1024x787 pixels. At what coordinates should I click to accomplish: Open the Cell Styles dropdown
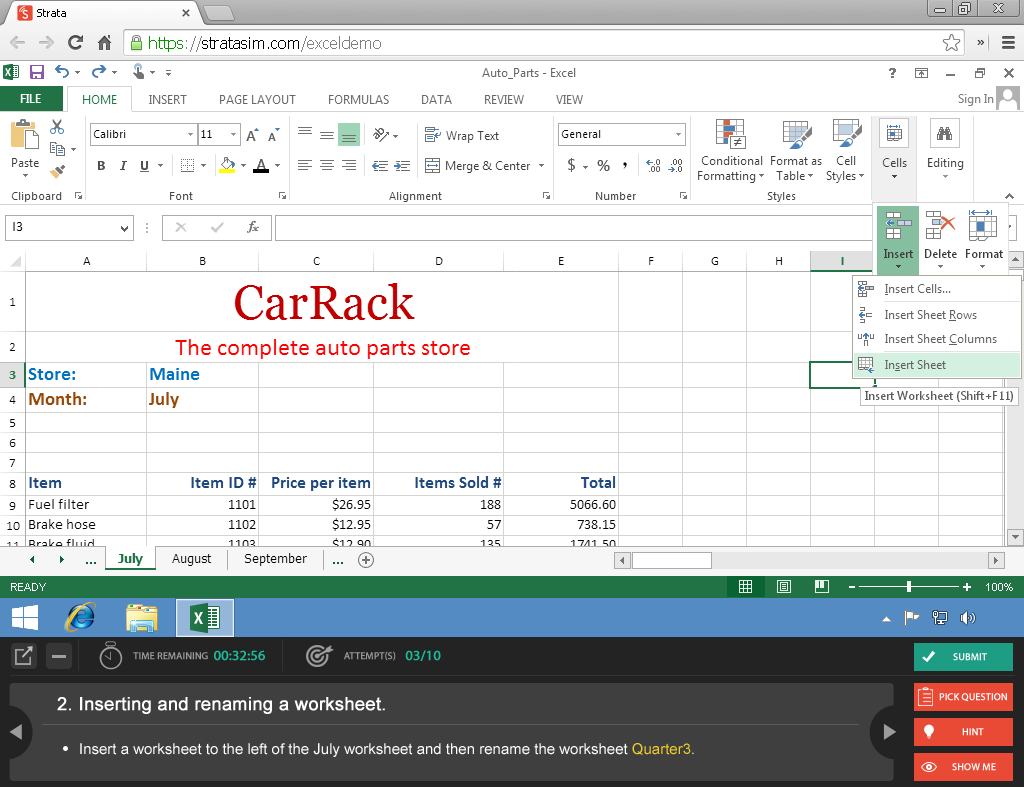coord(845,152)
